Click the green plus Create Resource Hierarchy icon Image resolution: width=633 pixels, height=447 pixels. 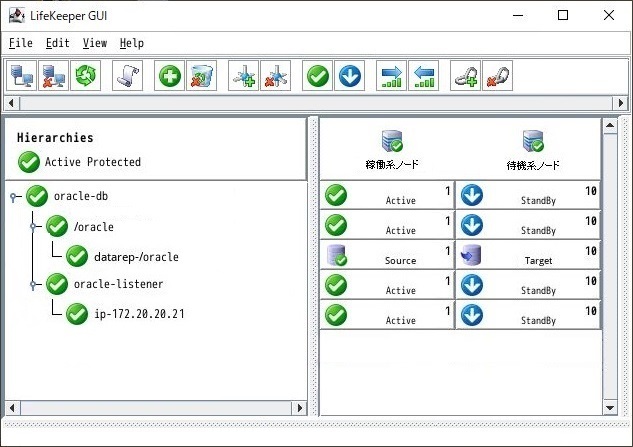click(x=170, y=76)
